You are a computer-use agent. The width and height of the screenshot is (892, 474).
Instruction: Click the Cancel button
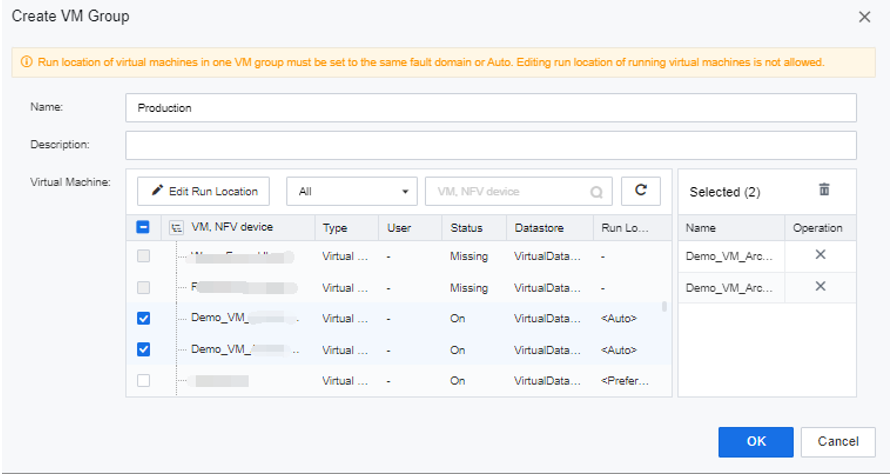pyautogui.click(x=838, y=442)
